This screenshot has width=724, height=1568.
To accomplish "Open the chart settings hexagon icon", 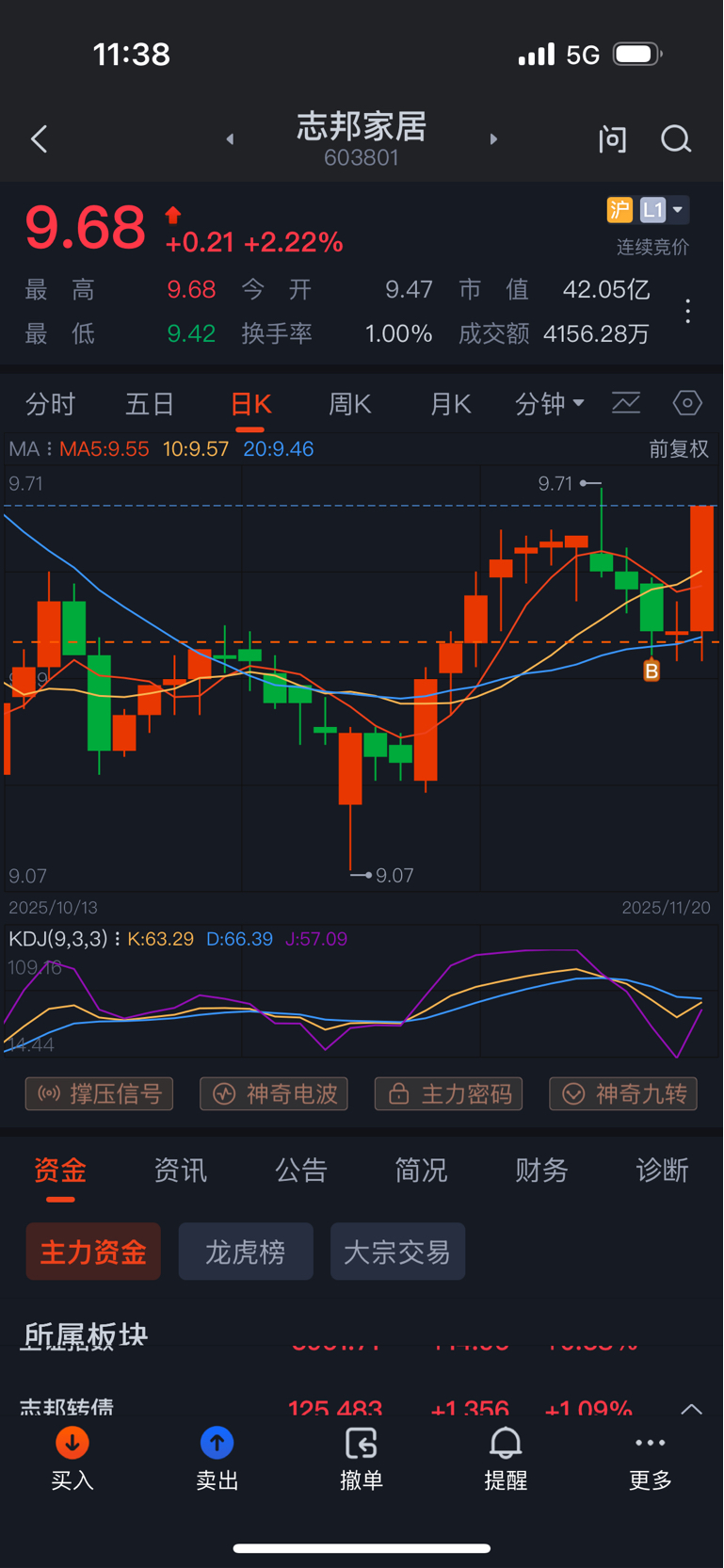I will [x=687, y=403].
